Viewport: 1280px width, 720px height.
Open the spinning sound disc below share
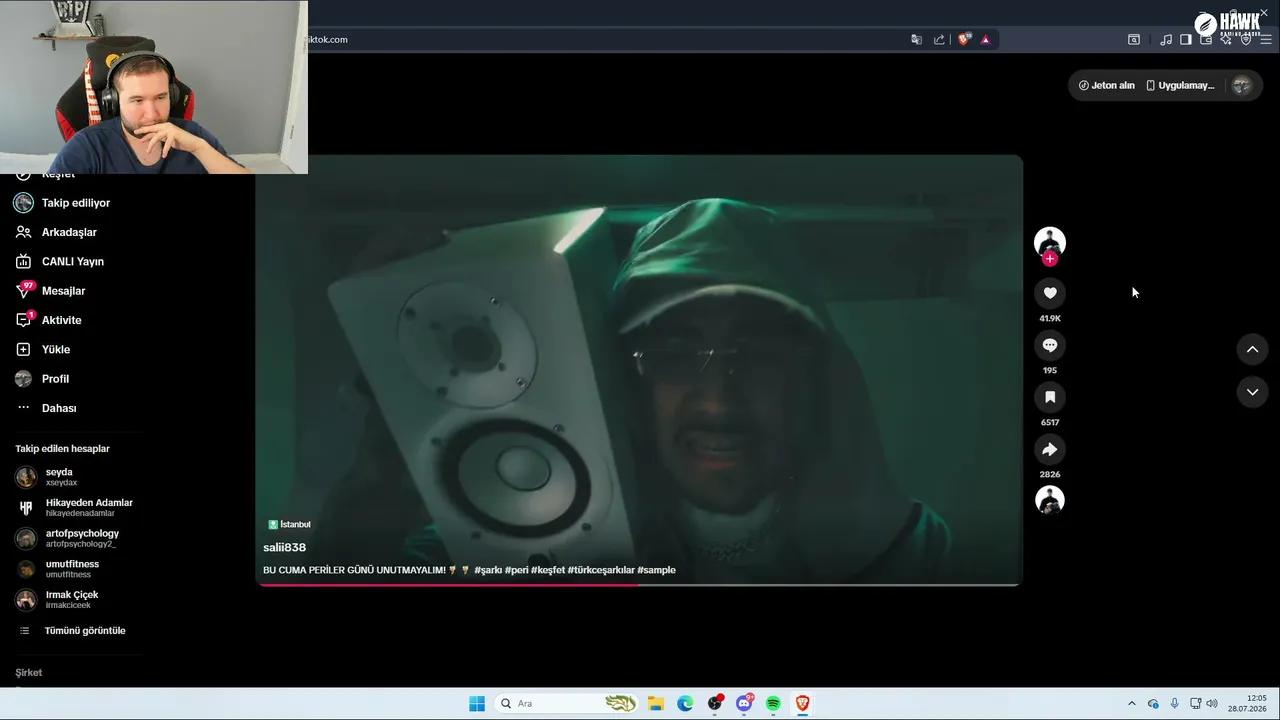[1049, 500]
